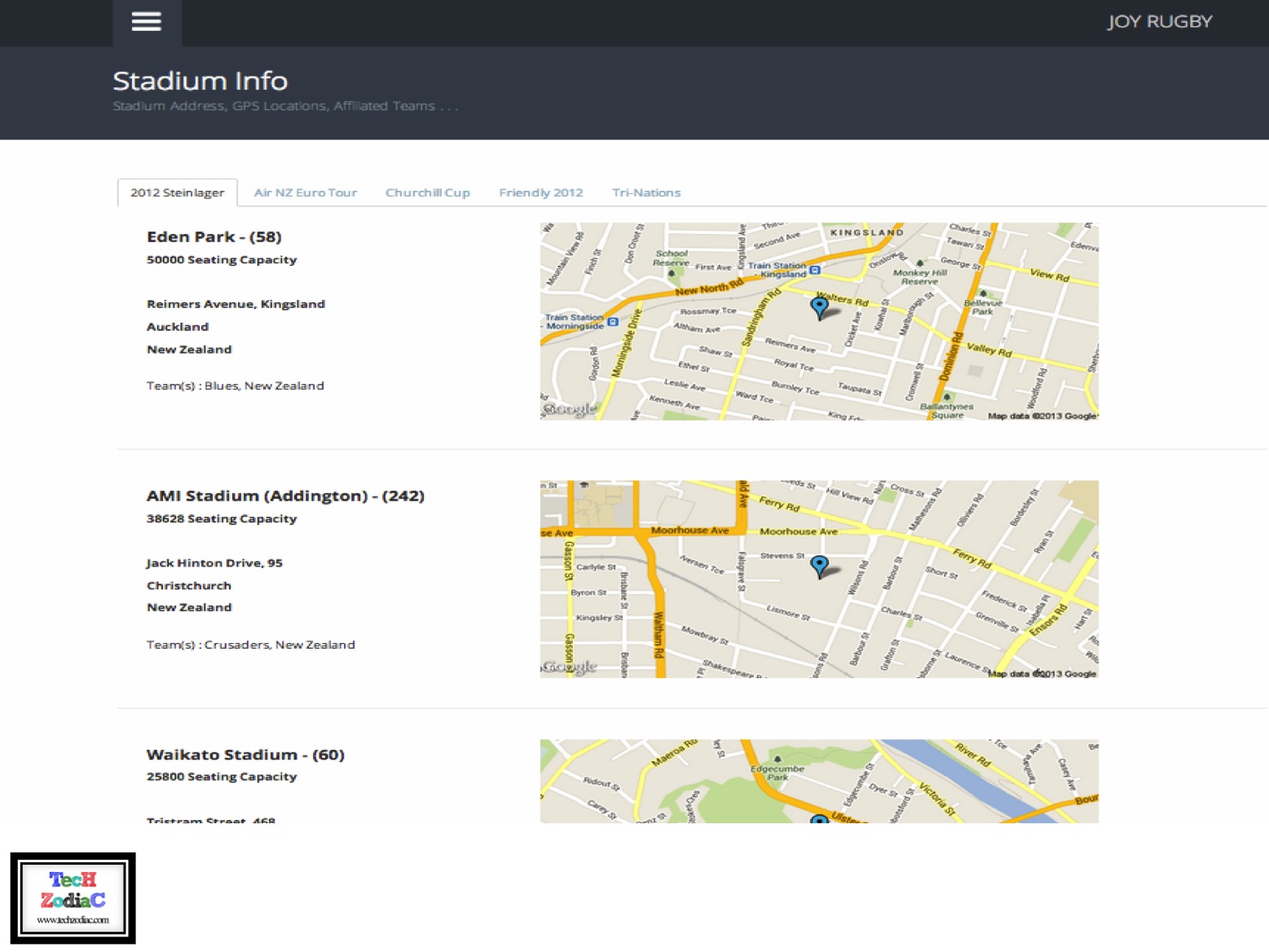Click Bellevue Park label on the map
This screenshot has width=1269, height=952.
(x=983, y=306)
